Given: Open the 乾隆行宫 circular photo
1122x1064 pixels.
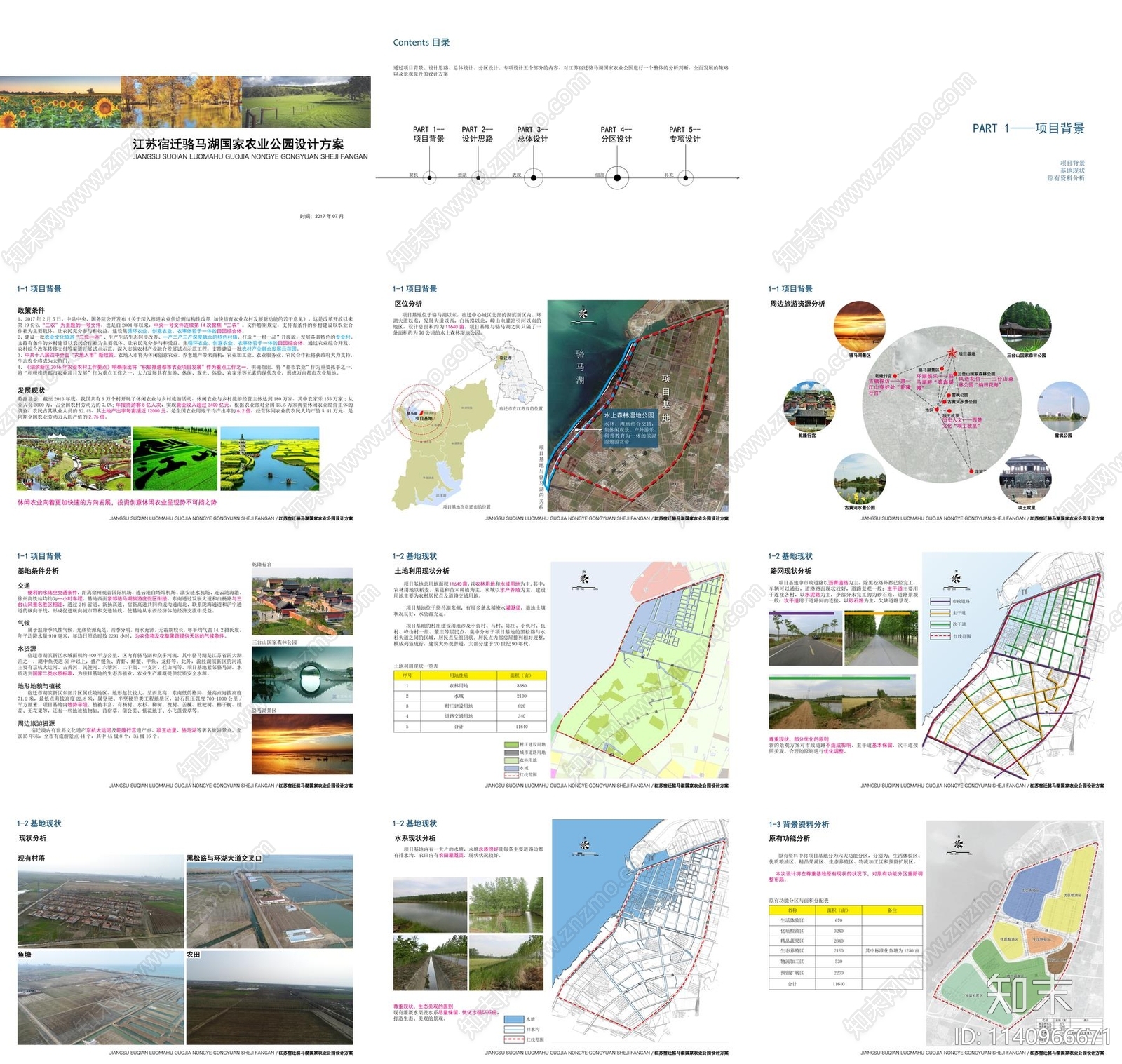Looking at the screenshot, I should click(x=807, y=405).
